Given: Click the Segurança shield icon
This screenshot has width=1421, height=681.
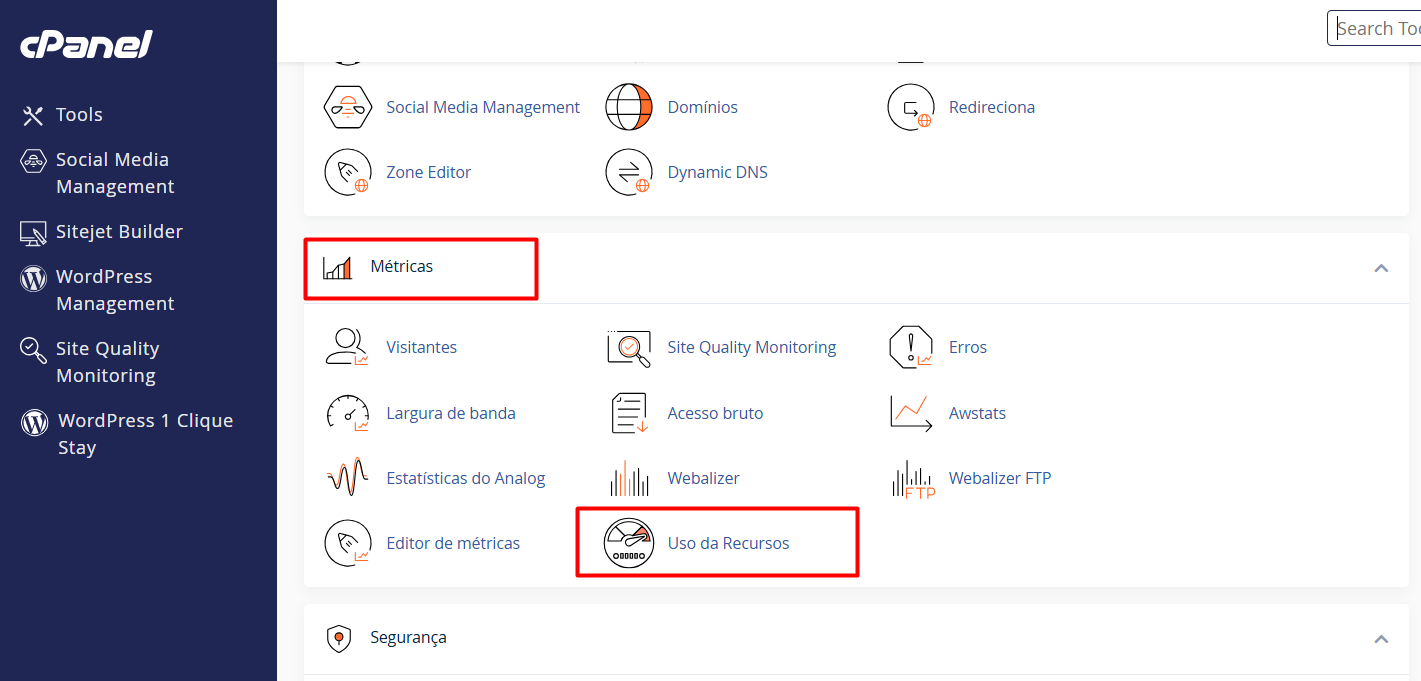Looking at the screenshot, I should coord(338,637).
